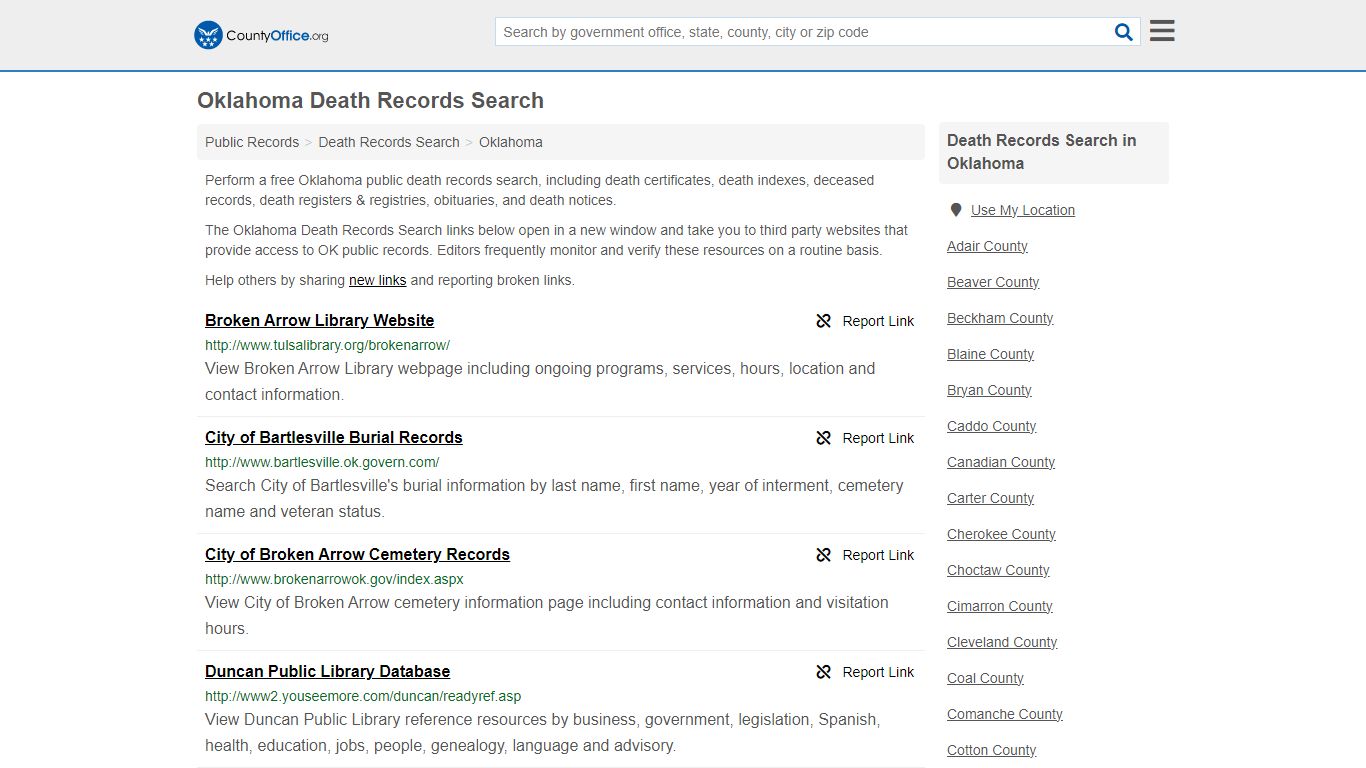
Task: Open Public Records breadcrumb
Action: click(x=252, y=142)
